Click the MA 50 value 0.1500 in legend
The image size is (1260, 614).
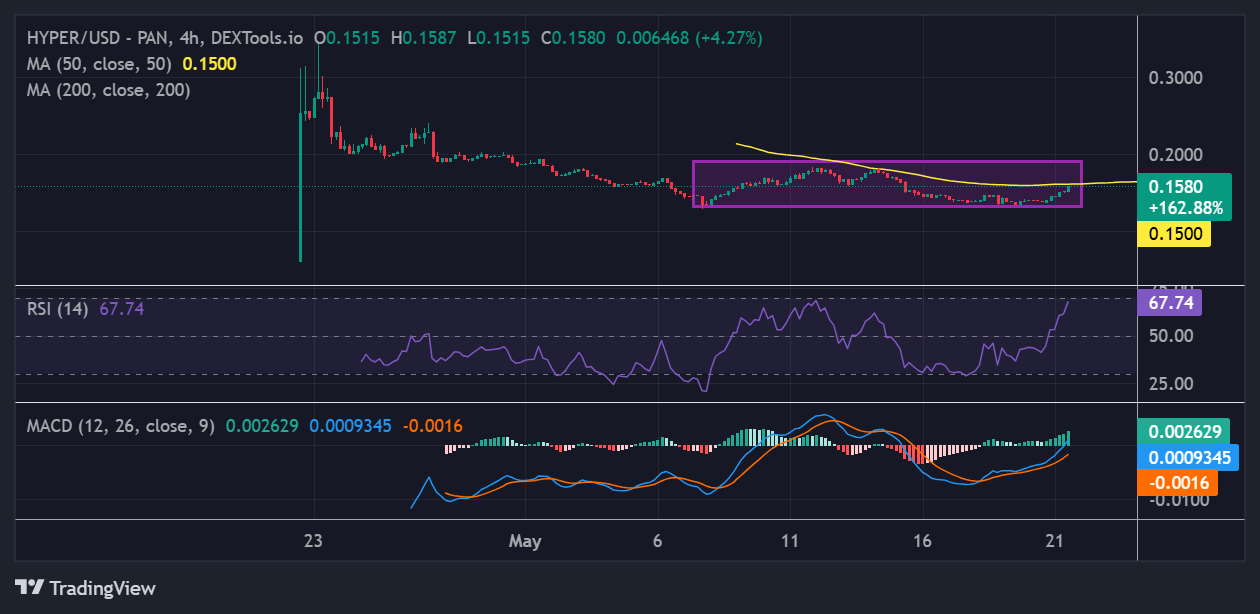click(210, 63)
